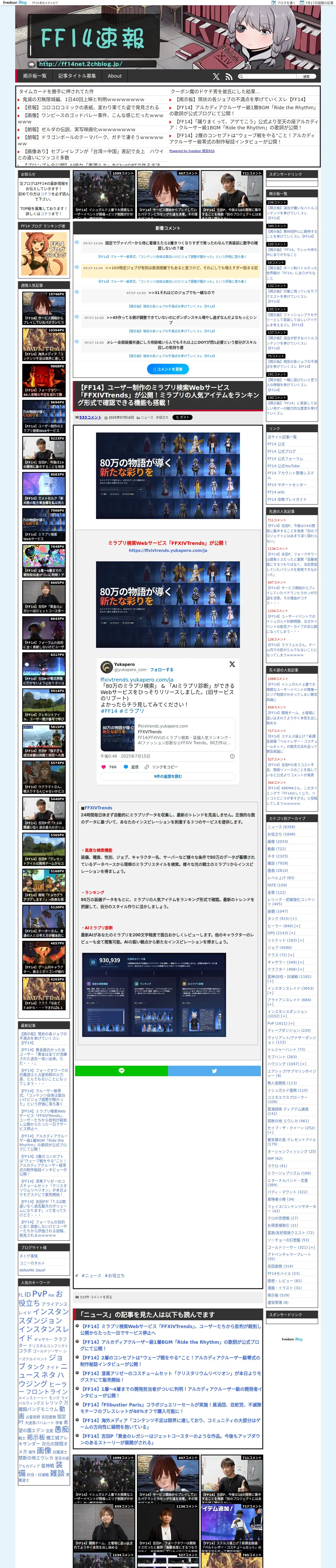The image size is (336, 1568).
Task: Click the ffxivtrends.yukapero.com link card in tweet
Action: (168, 734)
